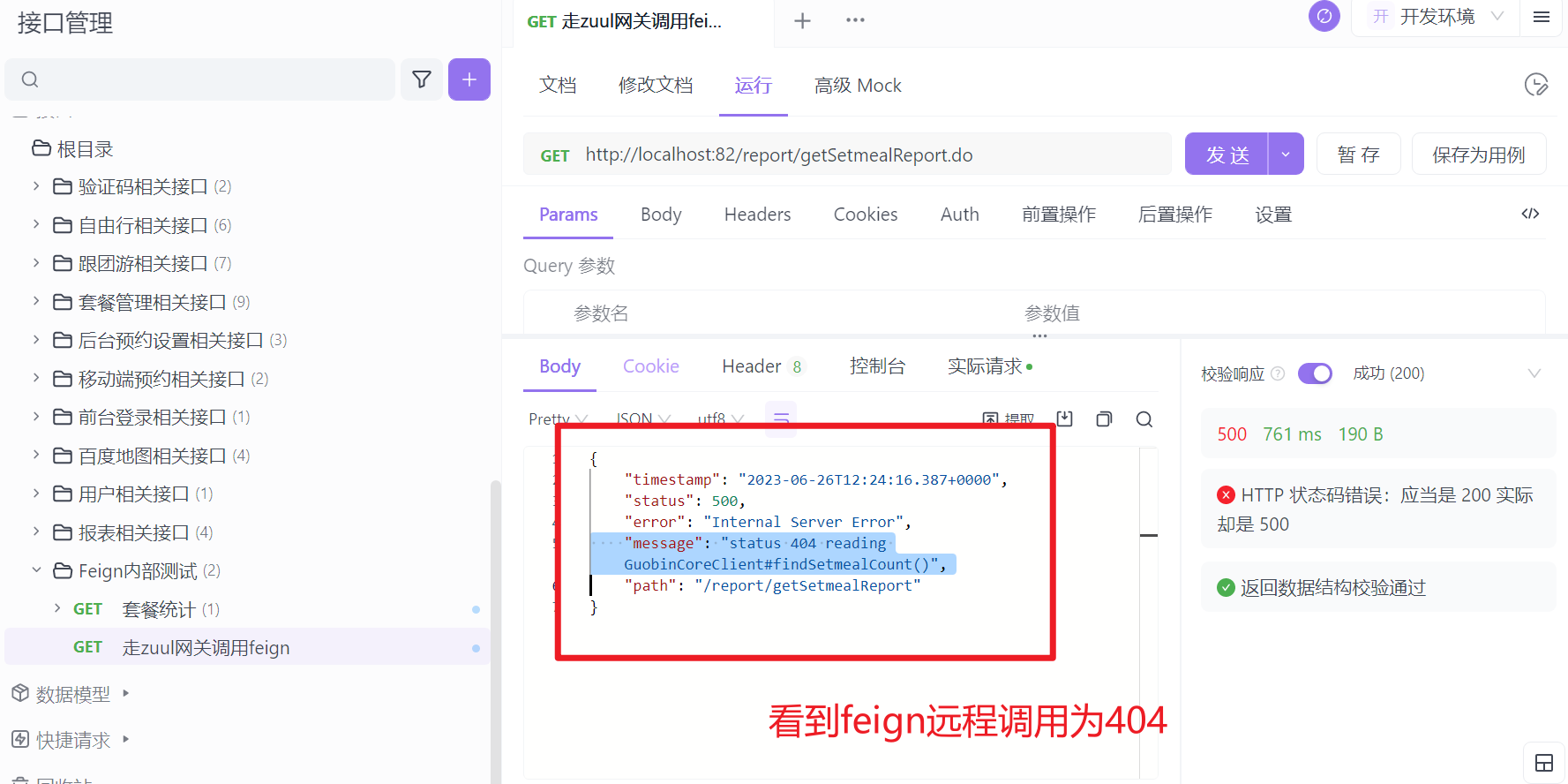This screenshot has height=784, width=1568.
Task: Switch to the 高级 Mock tab
Action: point(858,85)
